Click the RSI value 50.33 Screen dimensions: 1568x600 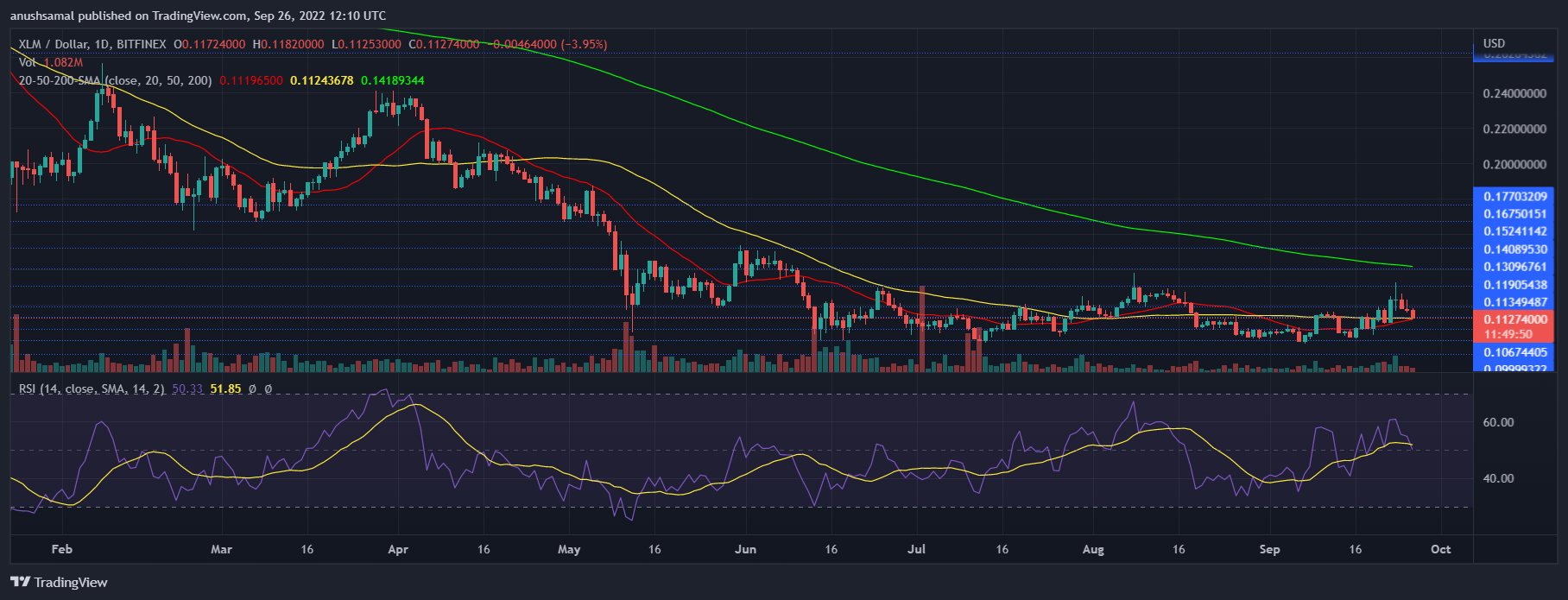187,389
